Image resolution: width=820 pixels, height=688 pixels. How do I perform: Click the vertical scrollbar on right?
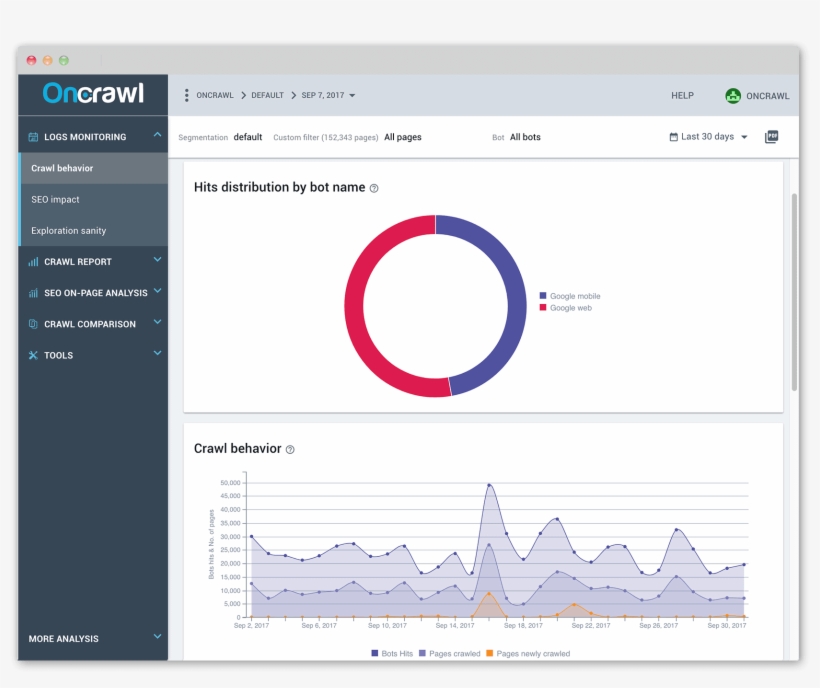794,290
